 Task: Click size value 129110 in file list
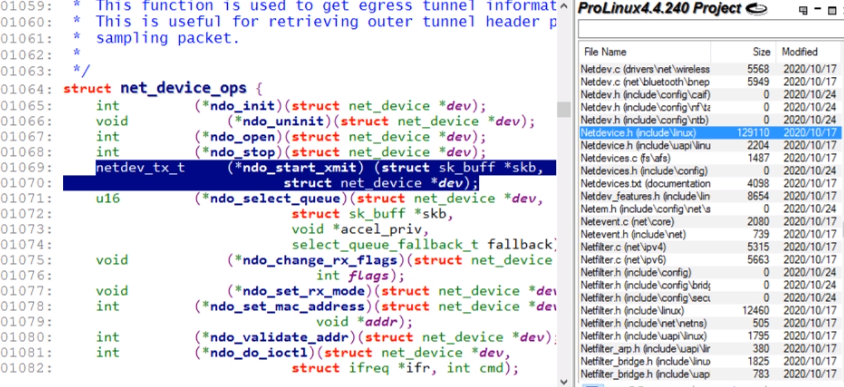click(x=753, y=132)
